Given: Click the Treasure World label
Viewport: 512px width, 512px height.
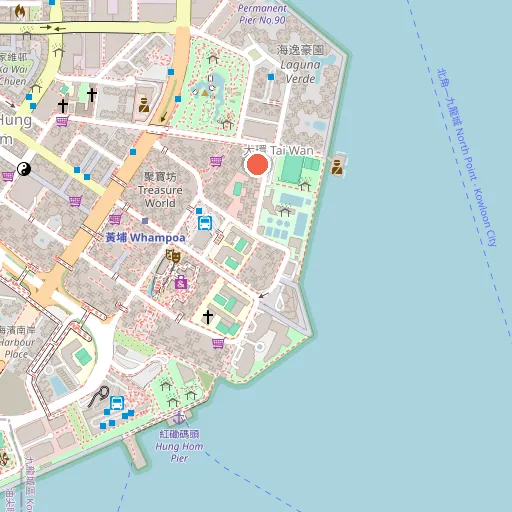Looking at the screenshot, I should (160, 190).
